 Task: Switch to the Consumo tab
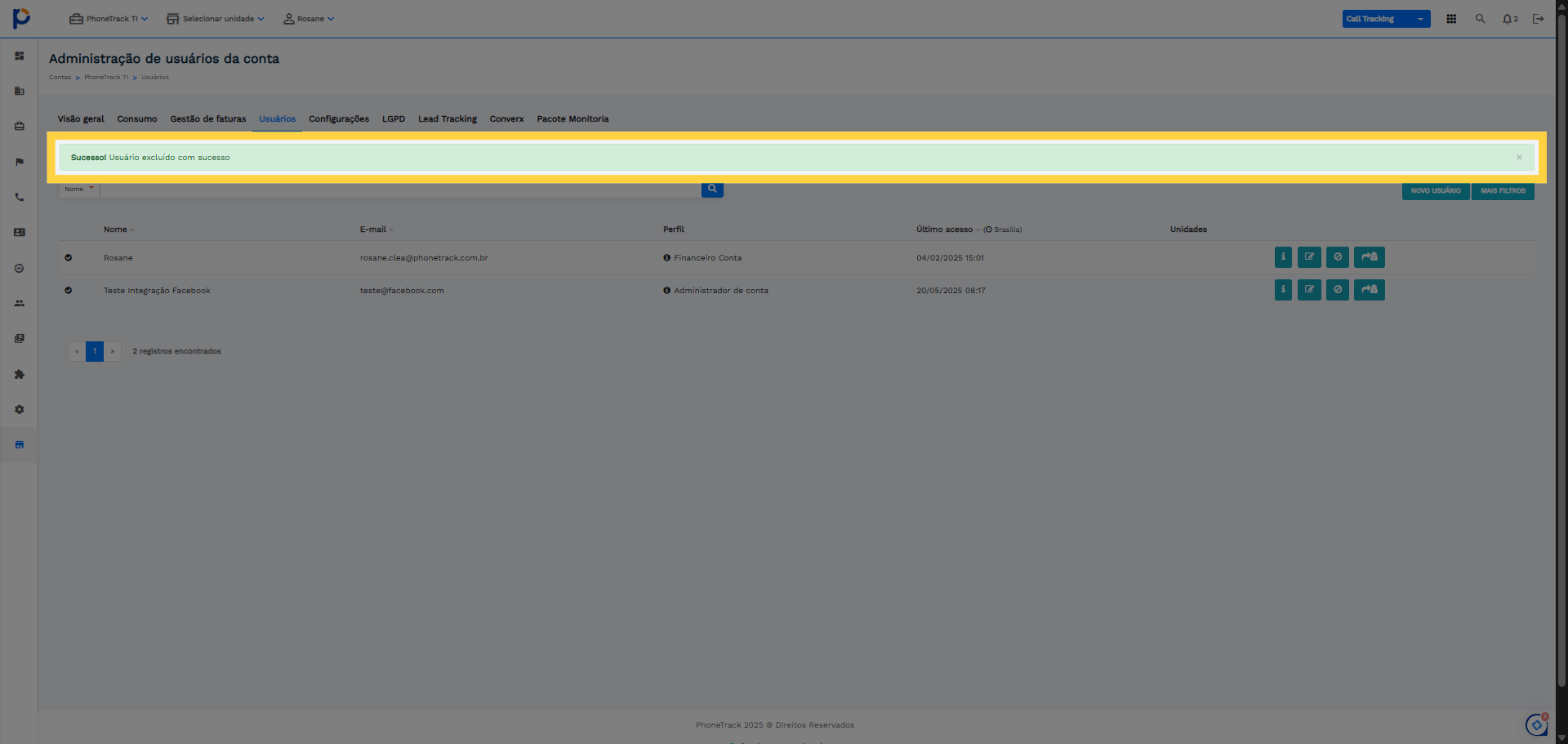[137, 119]
